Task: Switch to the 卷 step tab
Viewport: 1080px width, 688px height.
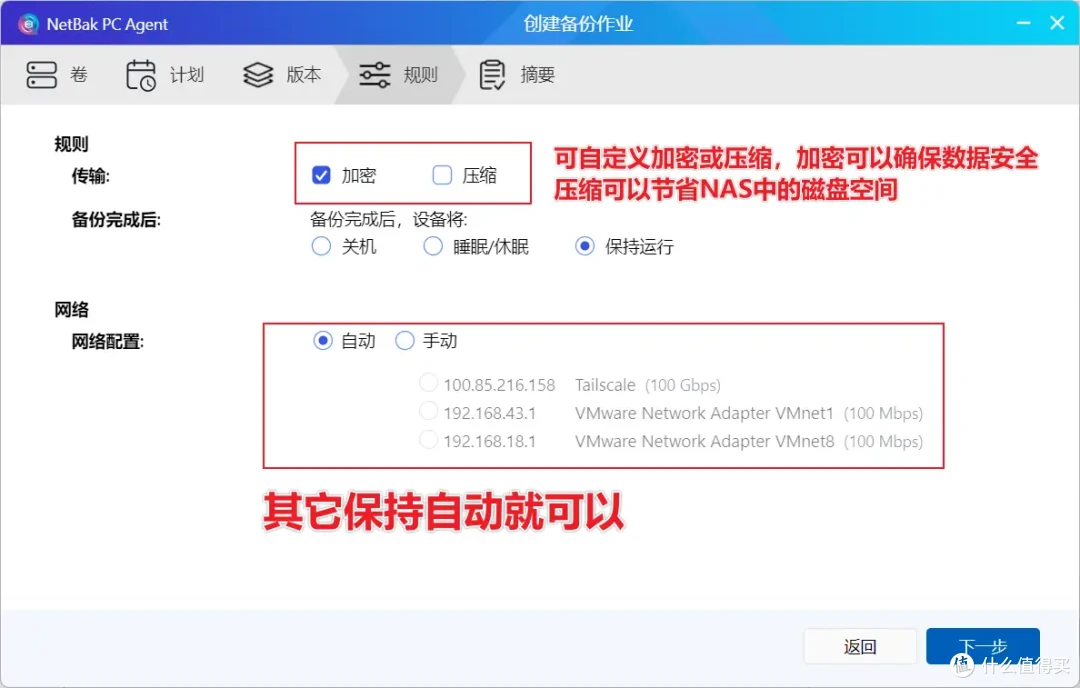Action: pos(58,75)
